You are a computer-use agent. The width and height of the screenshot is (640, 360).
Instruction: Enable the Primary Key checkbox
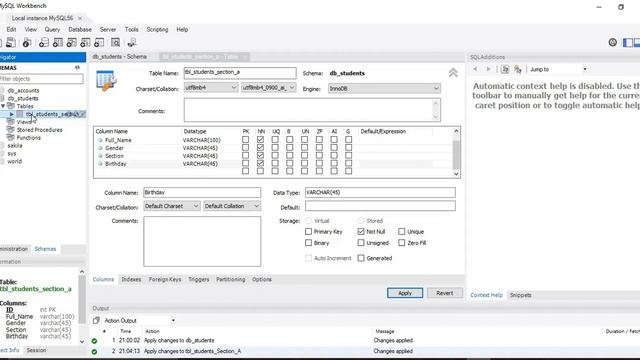point(309,231)
